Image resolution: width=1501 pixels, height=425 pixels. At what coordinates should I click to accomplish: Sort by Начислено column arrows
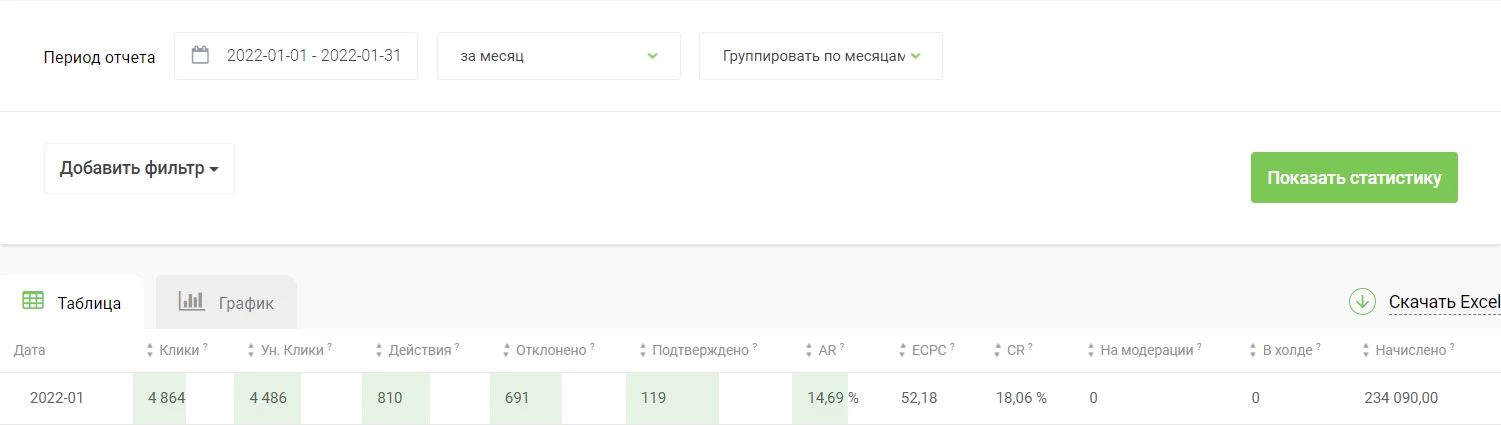pos(1367,351)
